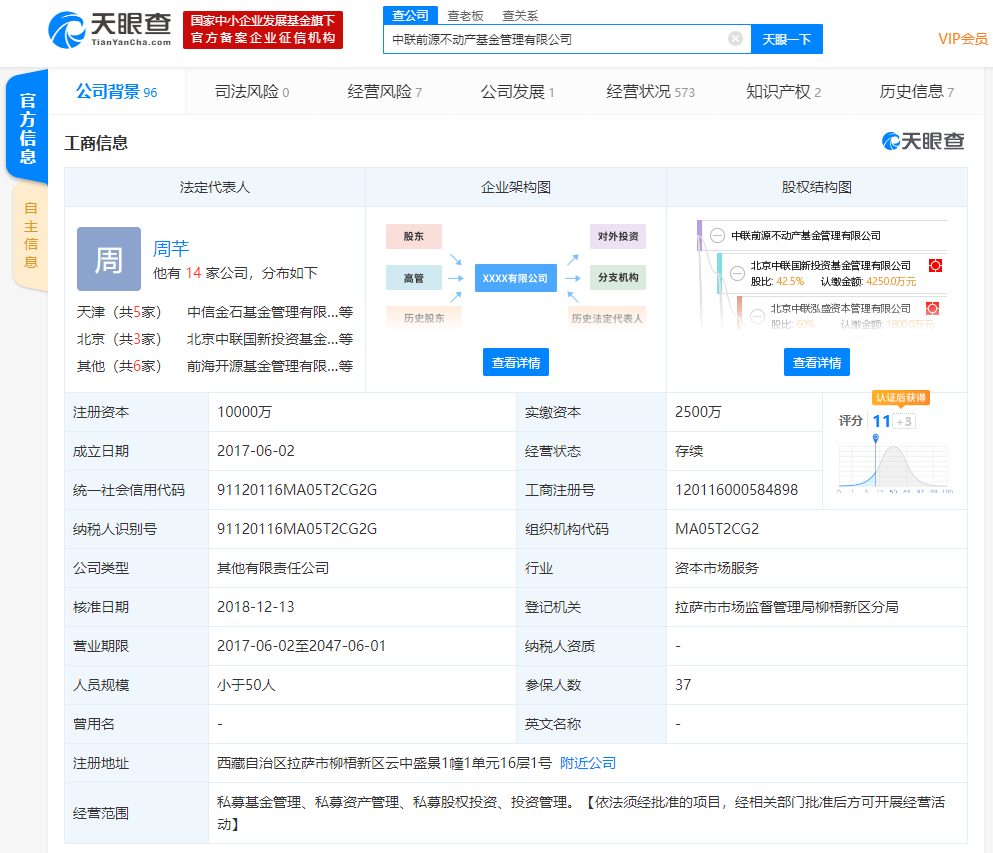Image resolution: width=993 pixels, height=853 pixels.
Task: Click 股东 box in structure diagram
Action: coord(414,236)
